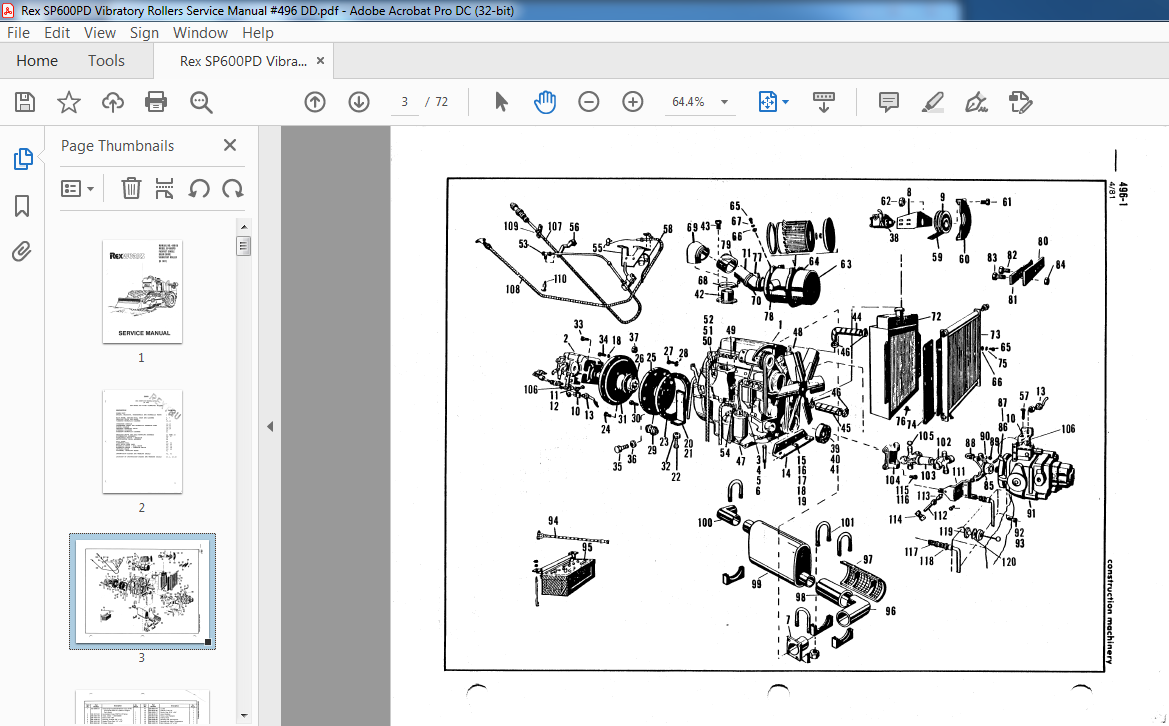Select the highlight text pen tool
The height and width of the screenshot is (726, 1169).
click(932, 102)
